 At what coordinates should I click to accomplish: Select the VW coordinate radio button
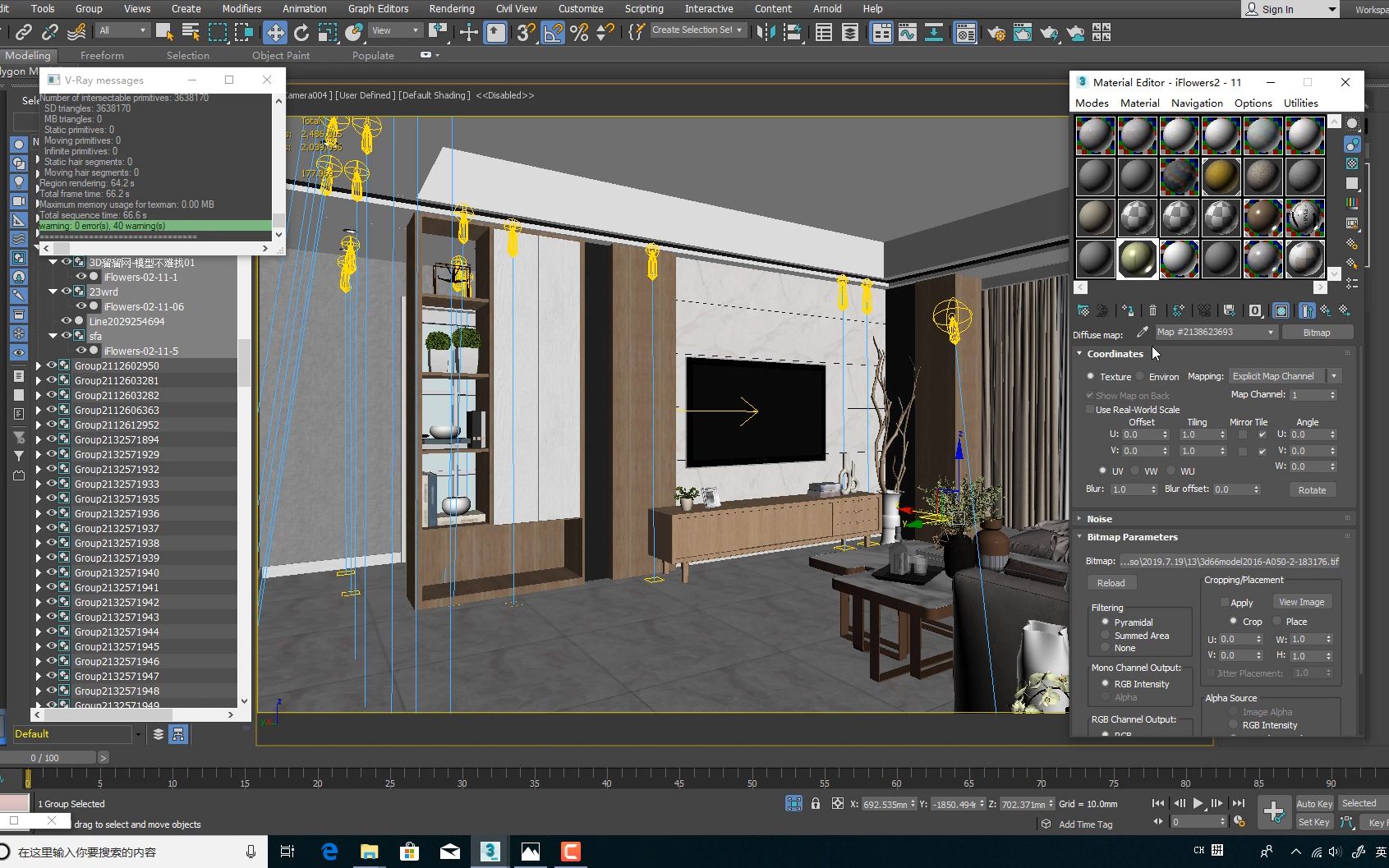1135,471
